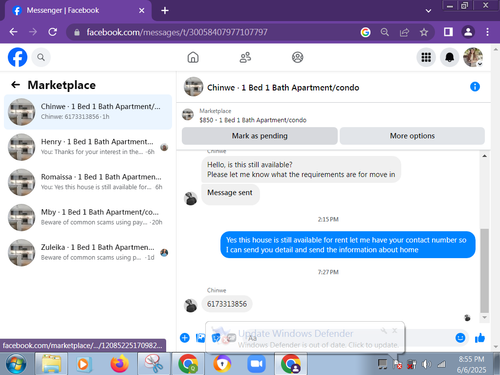Click the taskbar clock 8:55 PM
This screenshot has width=500, height=375.
471,359
